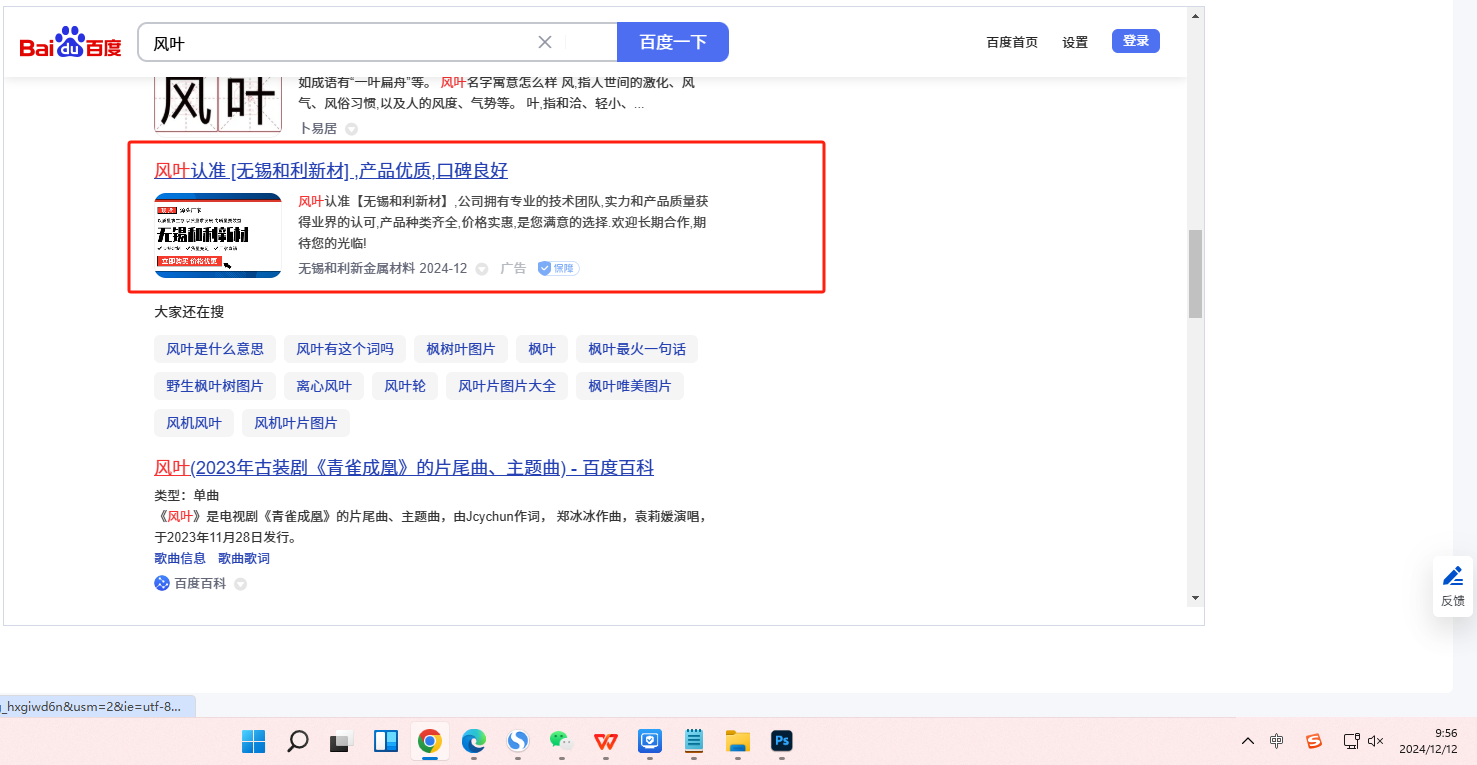1477x765 pixels.
Task: Click the page's vertical scrollbar thumb
Action: click(x=1195, y=273)
